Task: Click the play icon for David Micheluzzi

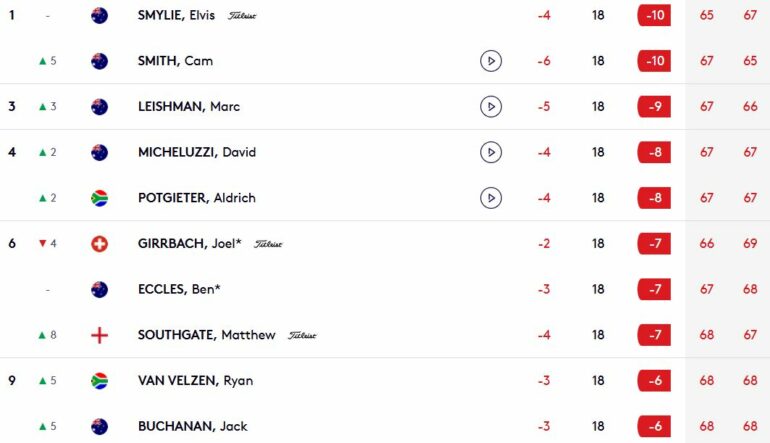Action: pyautogui.click(x=491, y=152)
